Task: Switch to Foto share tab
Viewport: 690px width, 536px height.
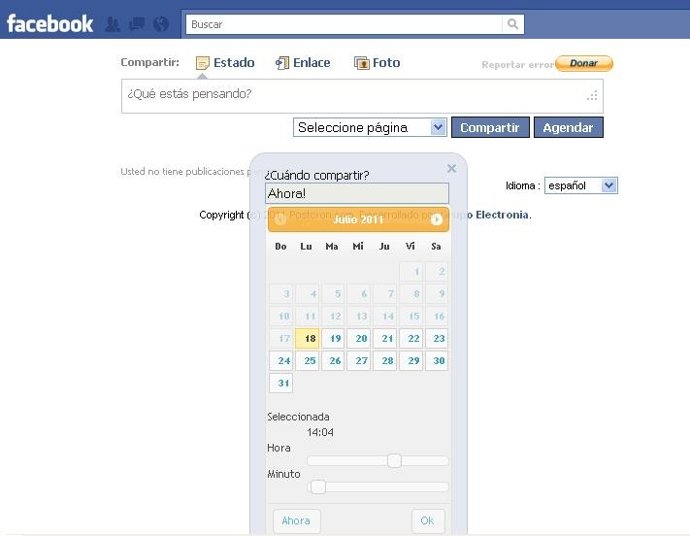Action: click(377, 62)
